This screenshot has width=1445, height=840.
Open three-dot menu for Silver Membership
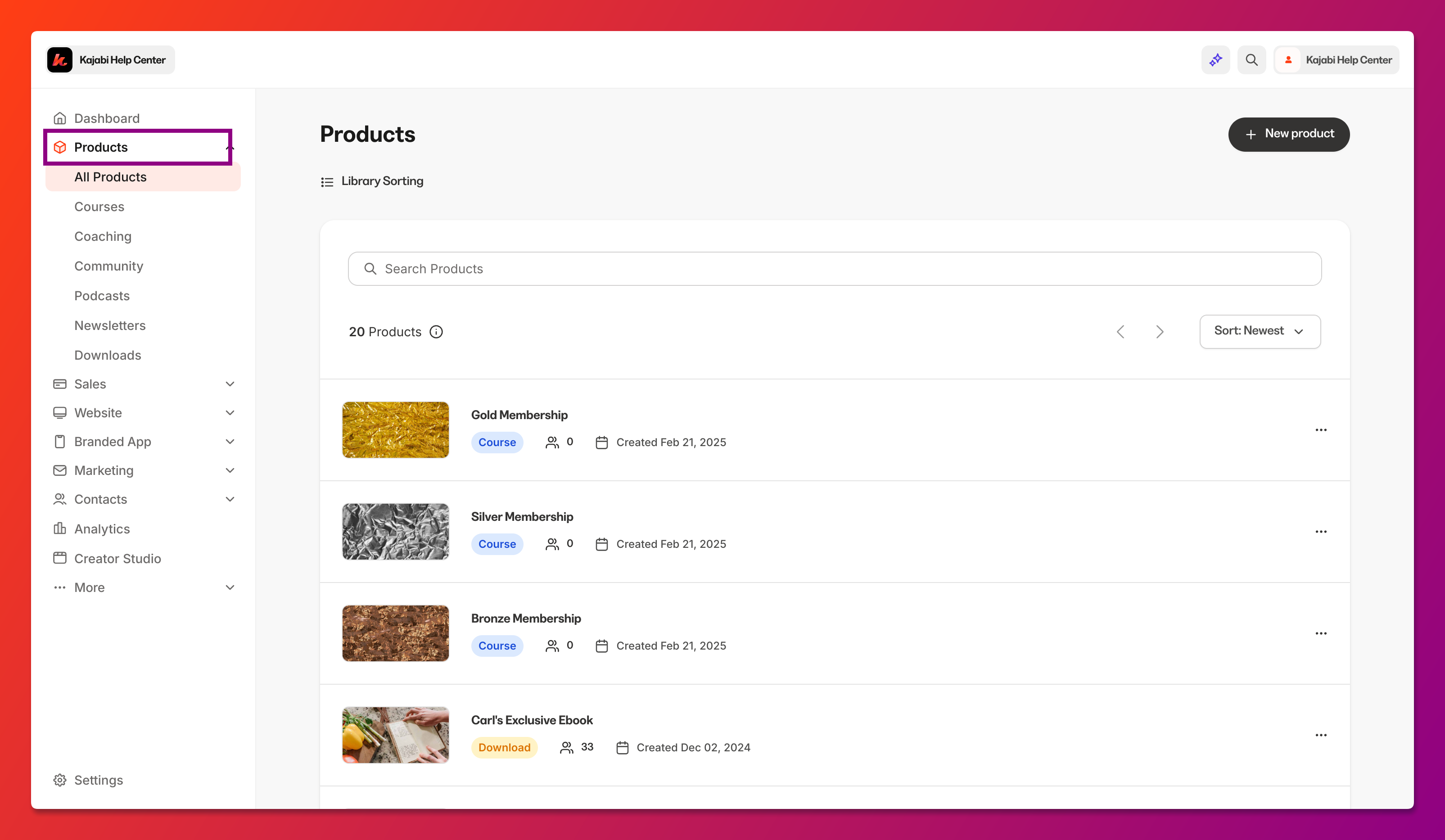[x=1321, y=532]
